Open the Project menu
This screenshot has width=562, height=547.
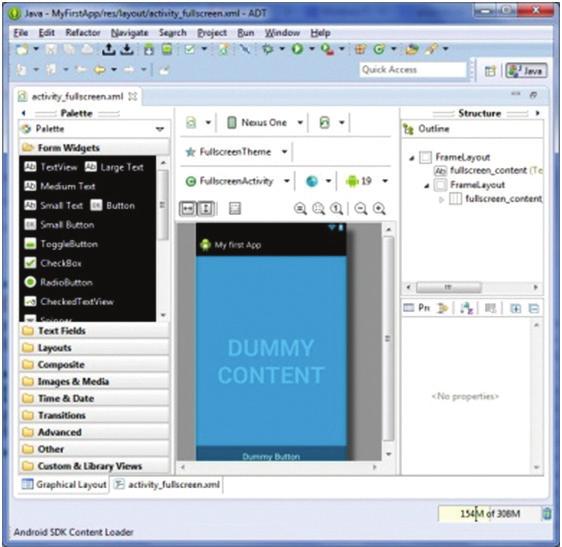tap(212, 33)
